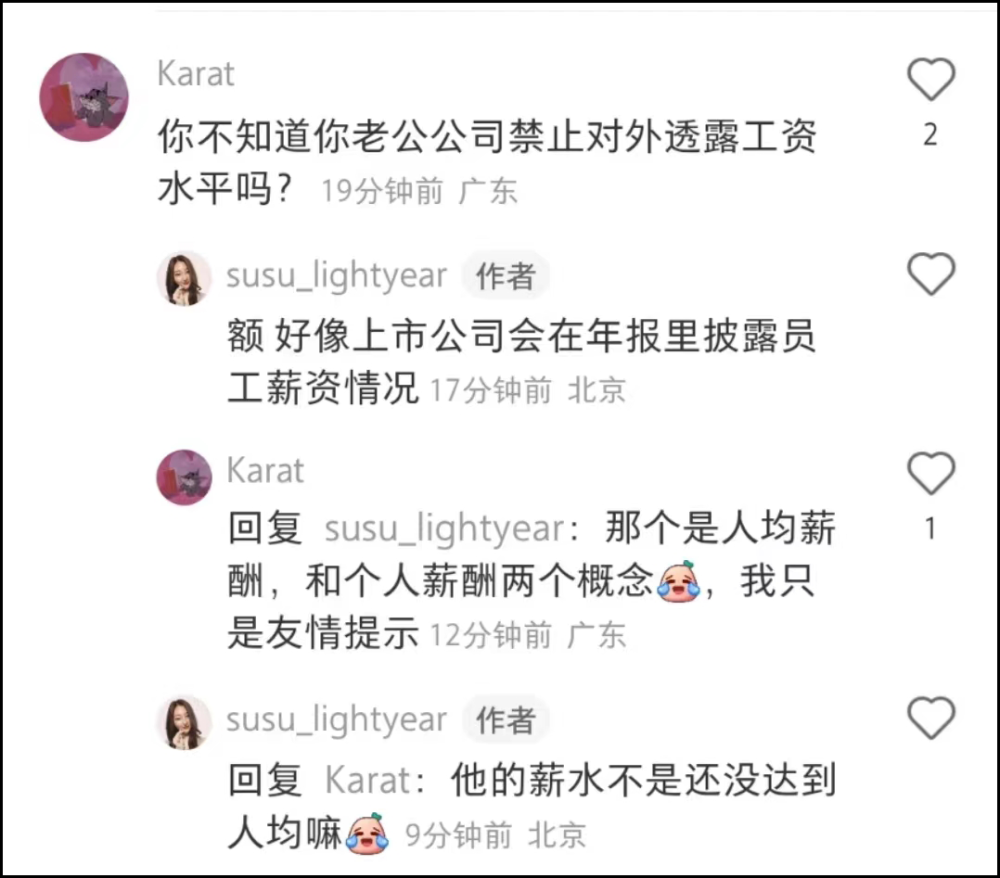Click the 作者 badge on the first reply
The image size is (1000, 878).
tap(506, 276)
